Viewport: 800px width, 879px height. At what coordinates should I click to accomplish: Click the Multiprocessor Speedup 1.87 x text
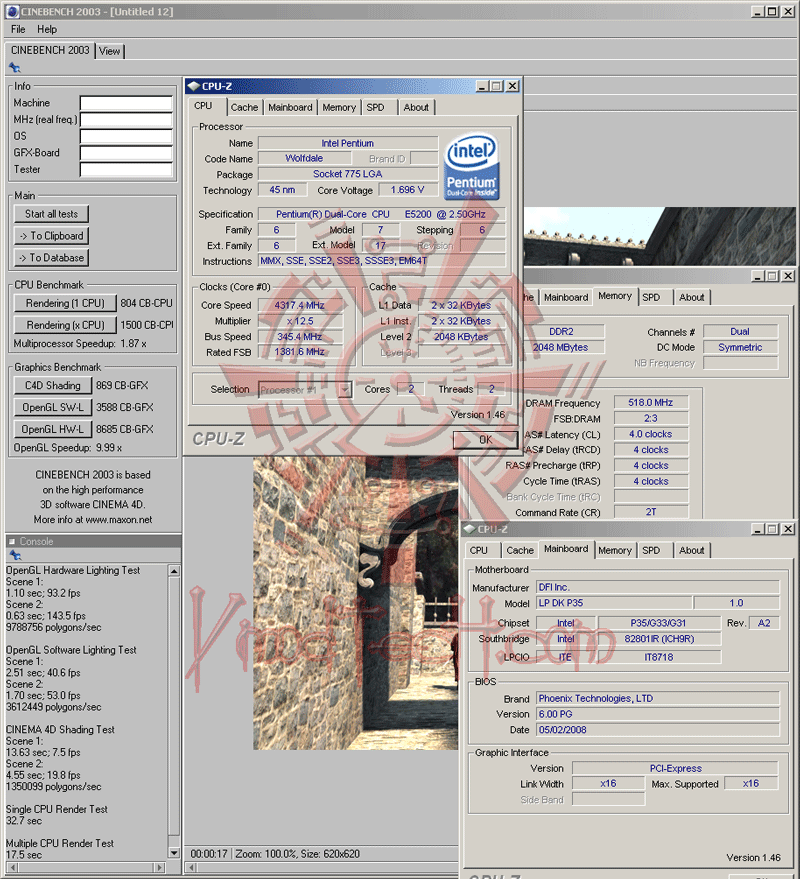coord(80,344)
